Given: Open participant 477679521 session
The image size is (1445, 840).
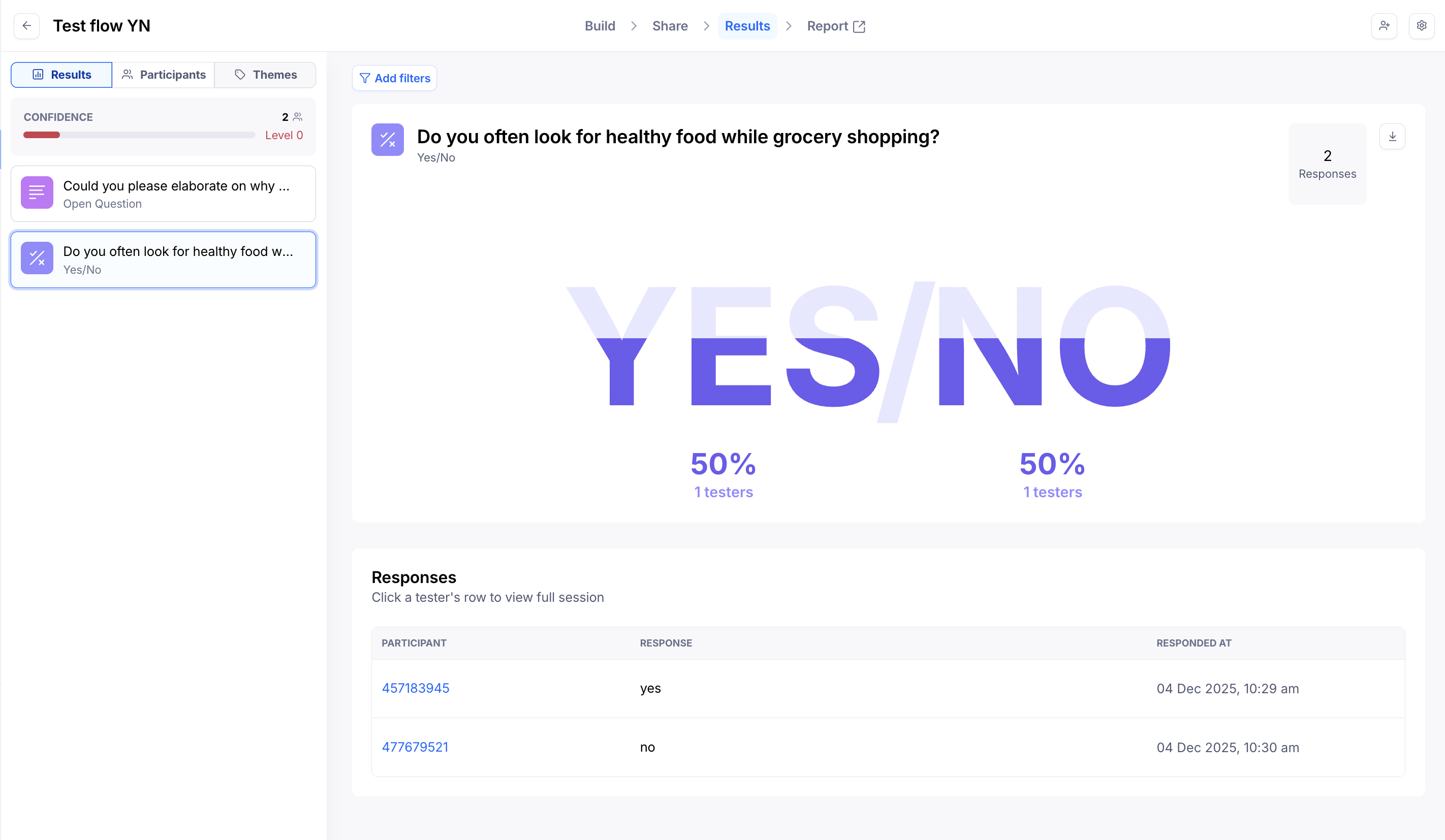Looking at the screenshot, I should 415,747.
